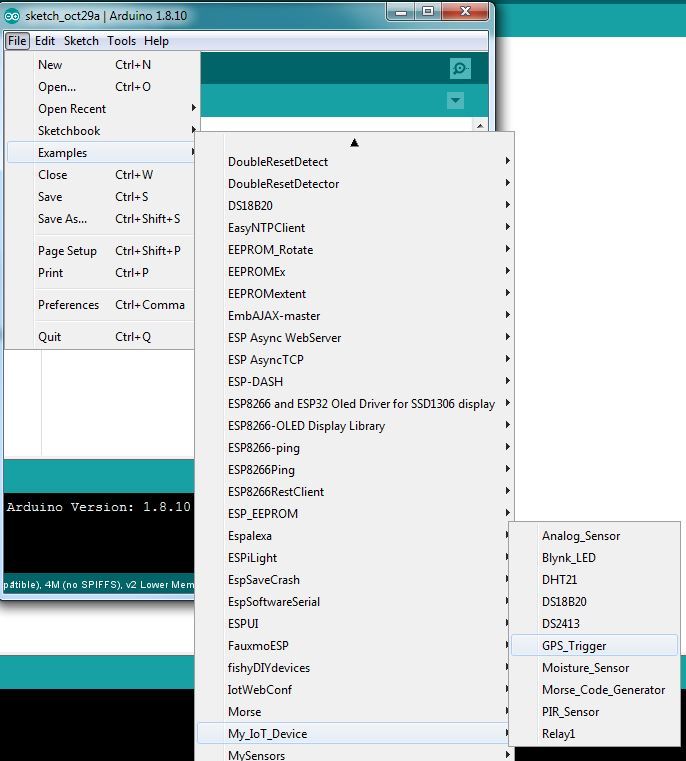Open ESP8266-ping examples
The width and height of the screenshot is (686, 761).
click(x=354, y=447)
